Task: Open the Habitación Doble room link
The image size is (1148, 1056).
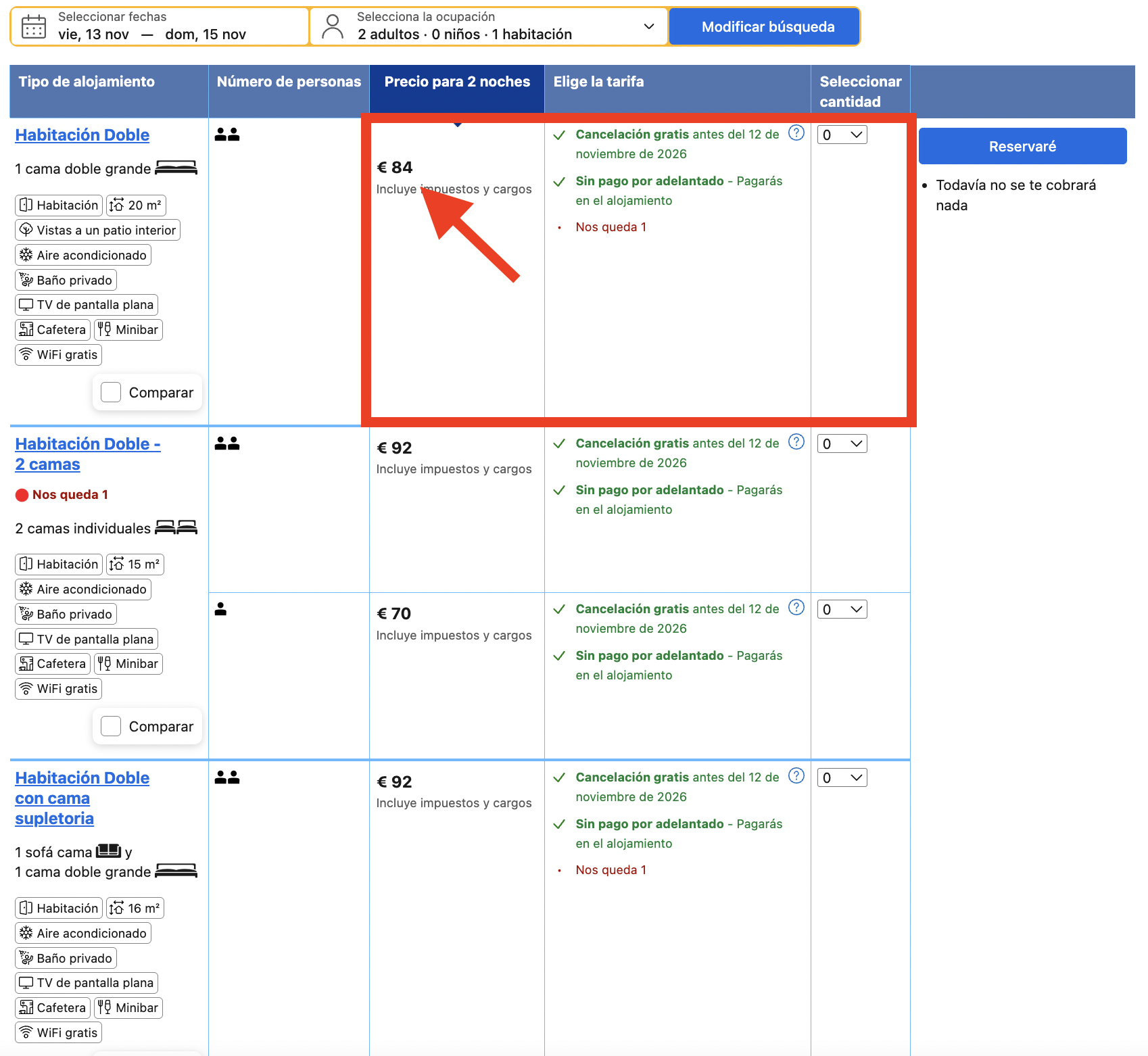Action: [82, 135]
